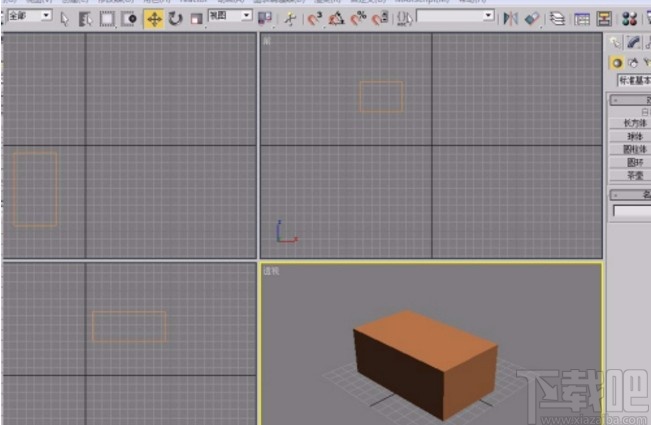Click the object name input field

(632, 211)
